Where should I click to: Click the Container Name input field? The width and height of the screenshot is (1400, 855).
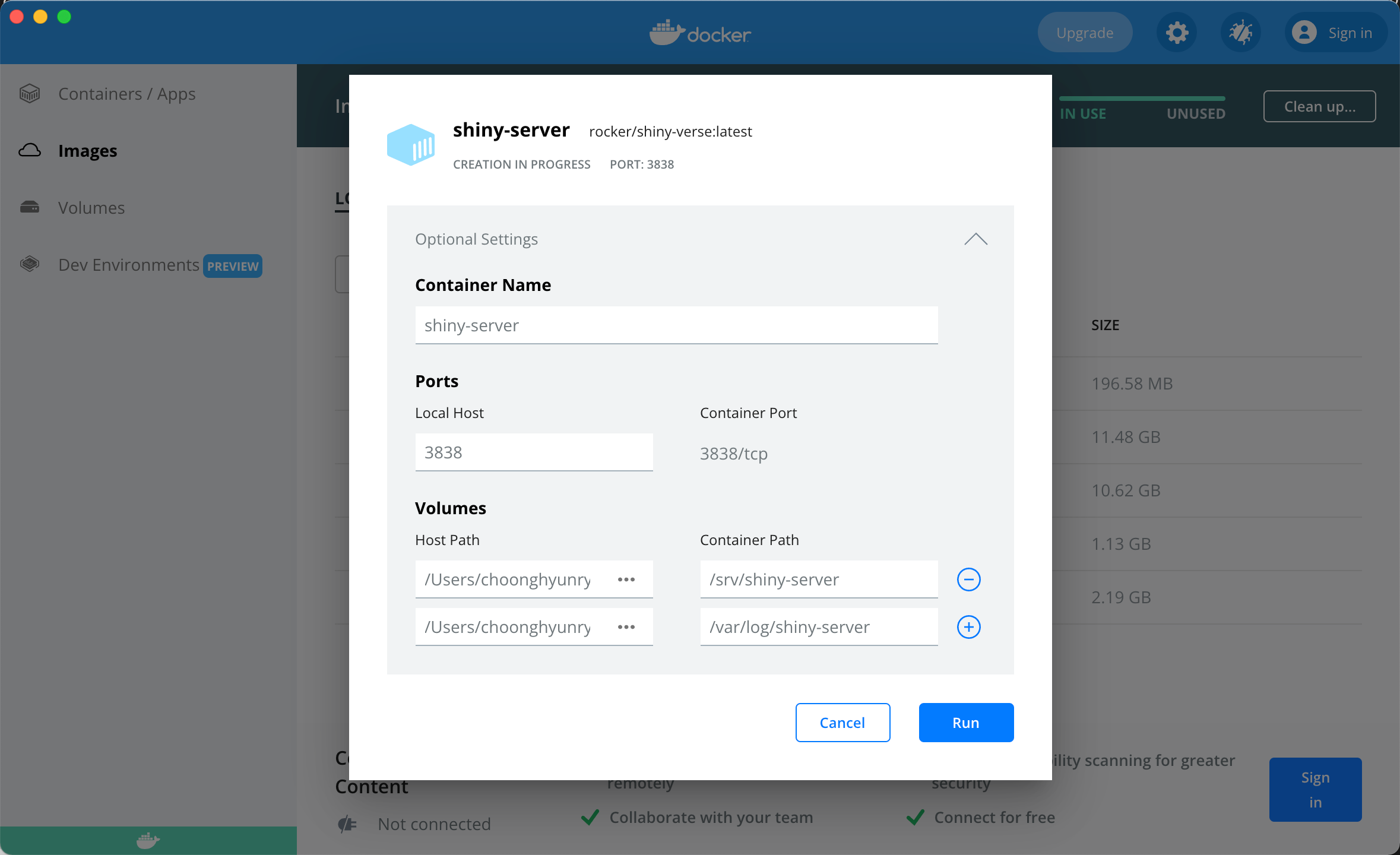(x=676, y=325)
